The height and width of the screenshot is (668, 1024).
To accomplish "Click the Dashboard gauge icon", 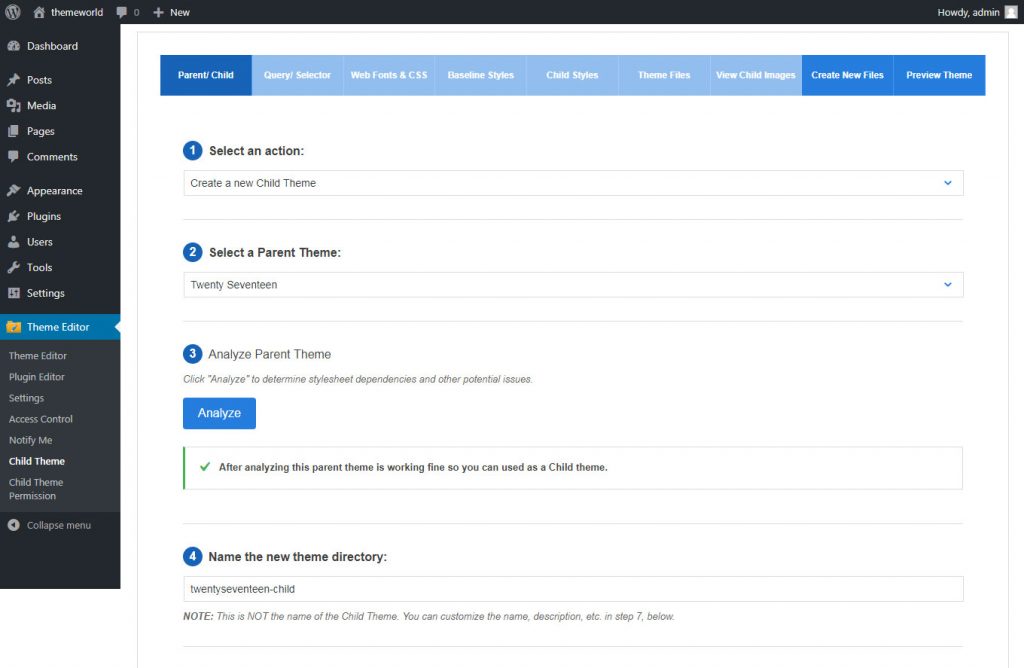I will [14, 46].
